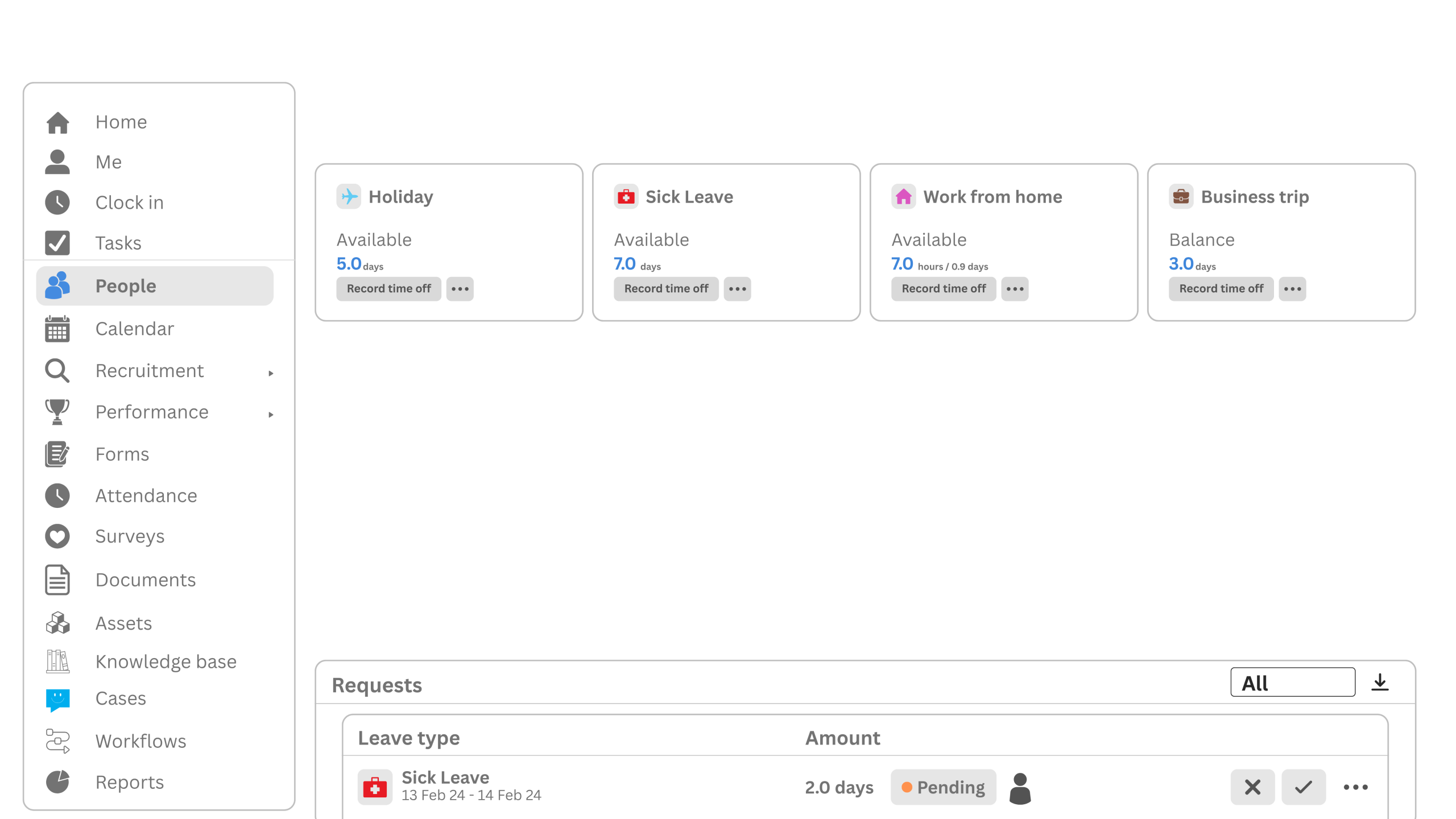Click the Holiday airplane icon

(x=349, y=197)
